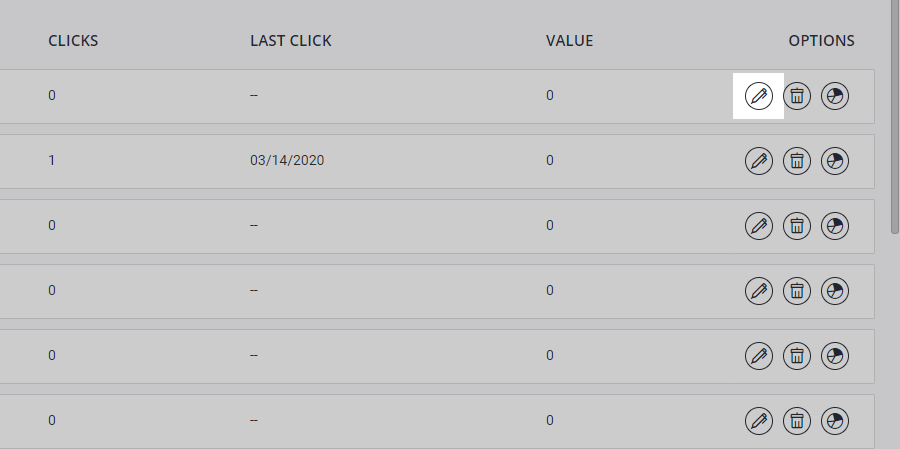Remove the fifth row with trash icon

[797, 356]
